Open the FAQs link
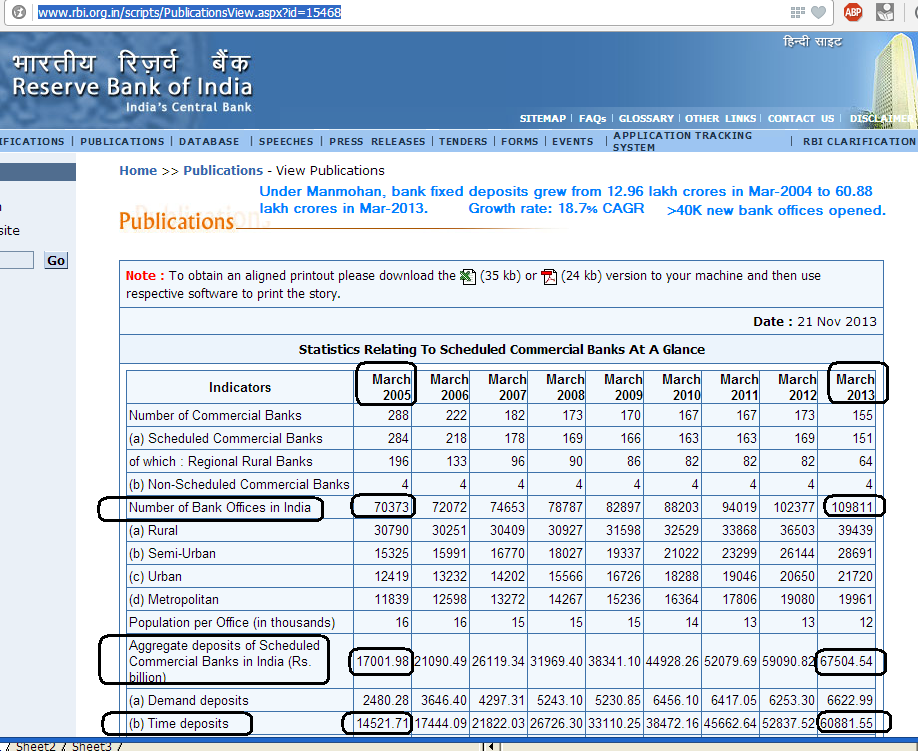Viewport: 918px width, 751px height. 592,118
